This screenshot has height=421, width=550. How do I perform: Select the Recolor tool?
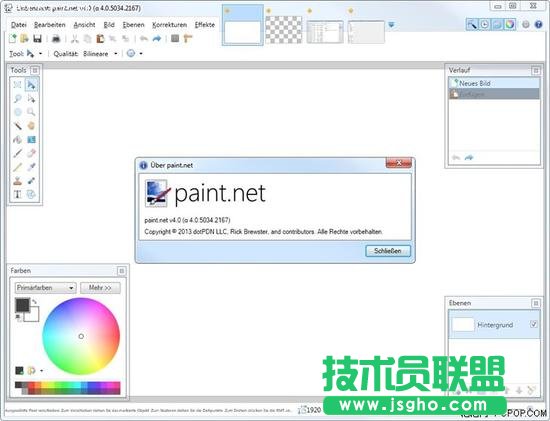click(31, 181)
